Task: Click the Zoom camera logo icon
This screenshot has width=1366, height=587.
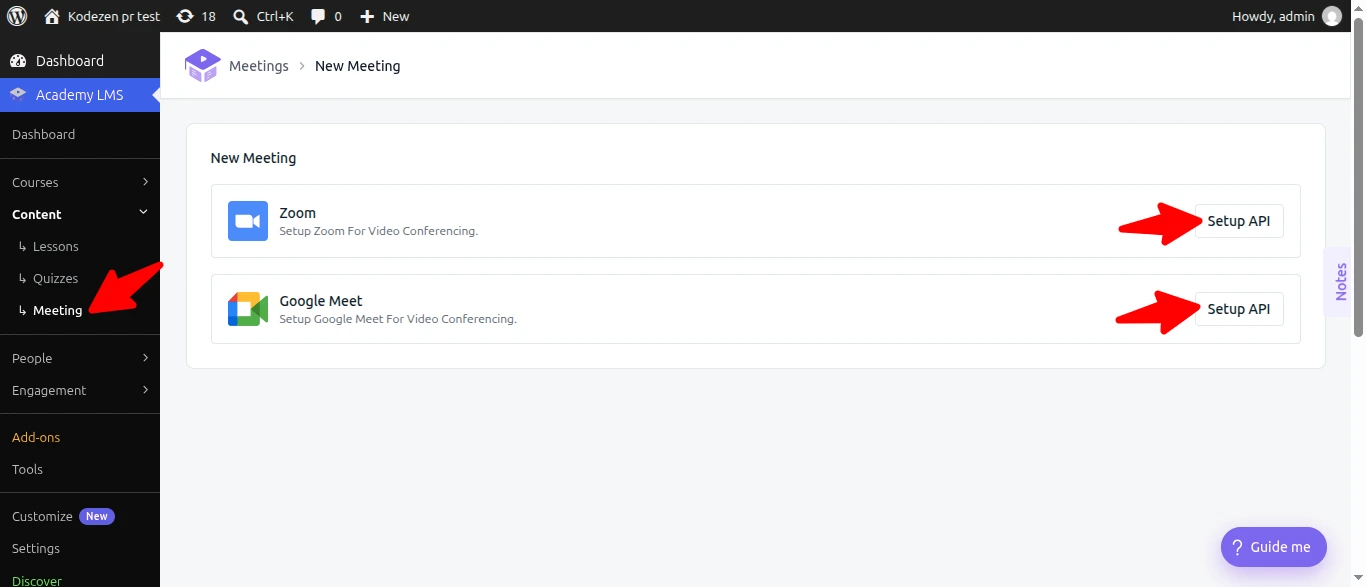Action: (248, 221)
